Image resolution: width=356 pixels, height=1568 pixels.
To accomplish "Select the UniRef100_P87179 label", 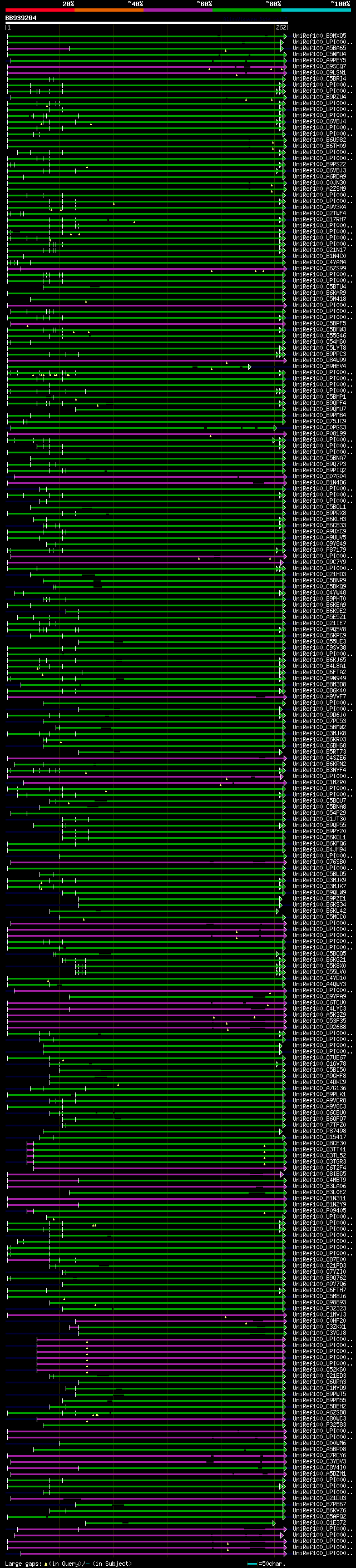I will pos(319,550).
